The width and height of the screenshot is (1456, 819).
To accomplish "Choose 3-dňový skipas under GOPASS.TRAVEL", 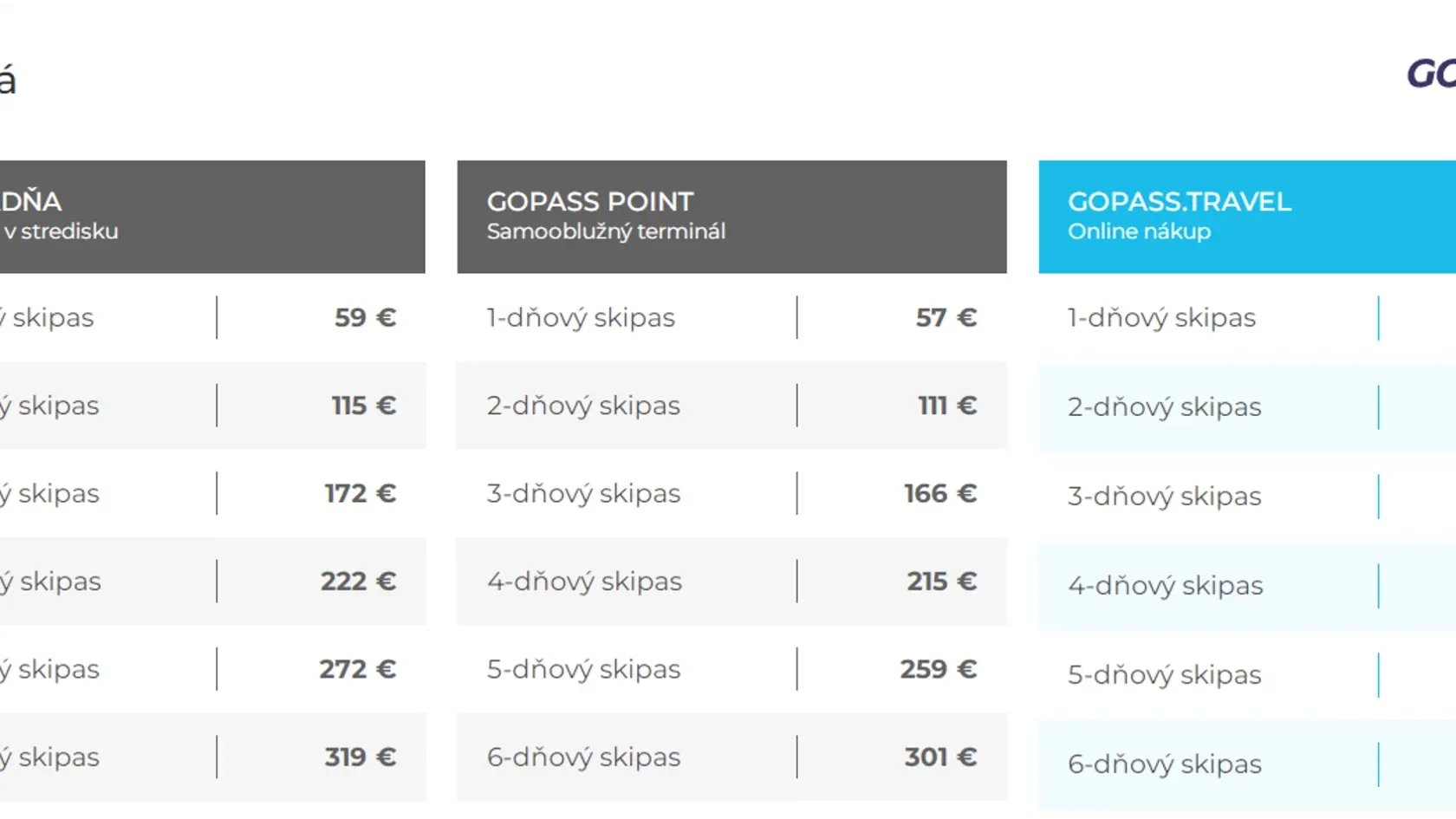I will [x=1164, y=496].
